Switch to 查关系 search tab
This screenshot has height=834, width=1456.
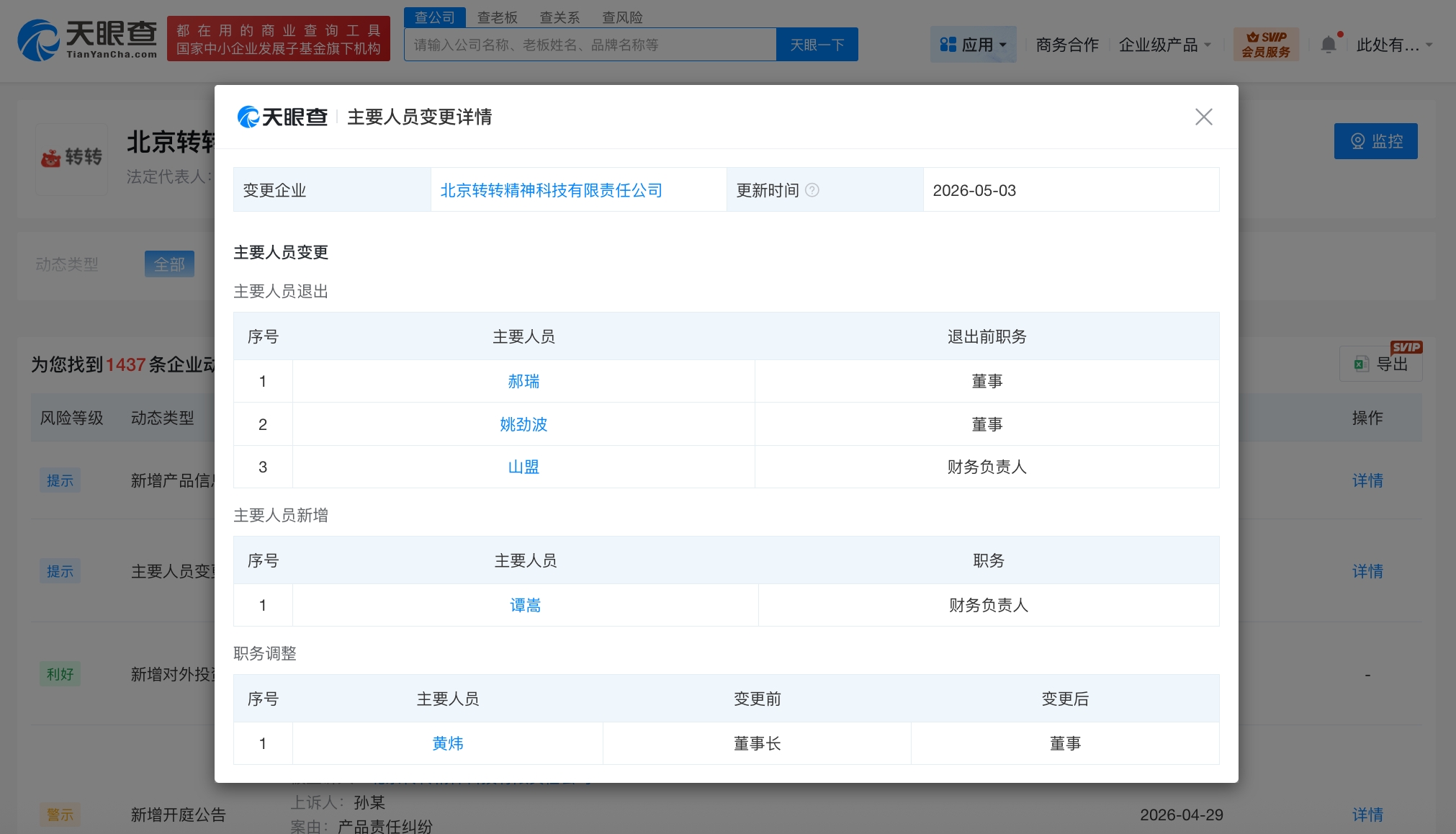560,17
